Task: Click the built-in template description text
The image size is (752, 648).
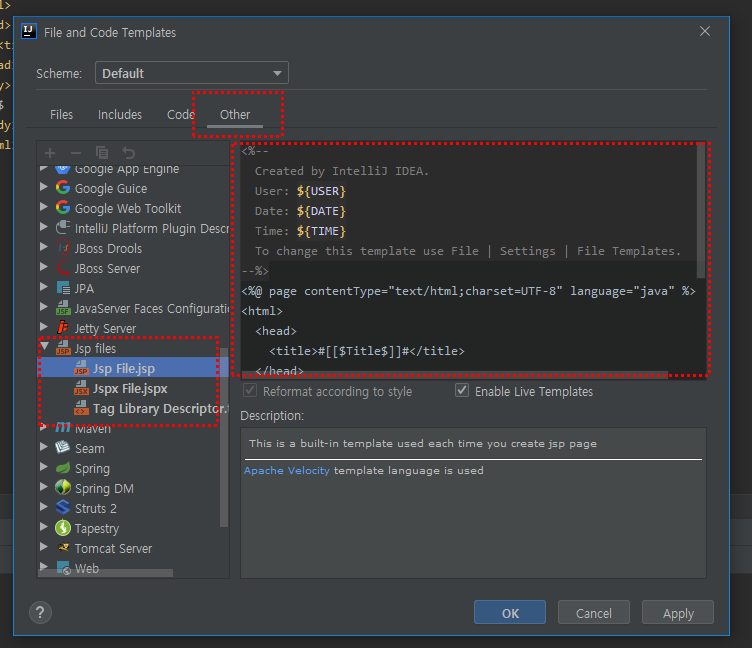Action: point(423,444)
